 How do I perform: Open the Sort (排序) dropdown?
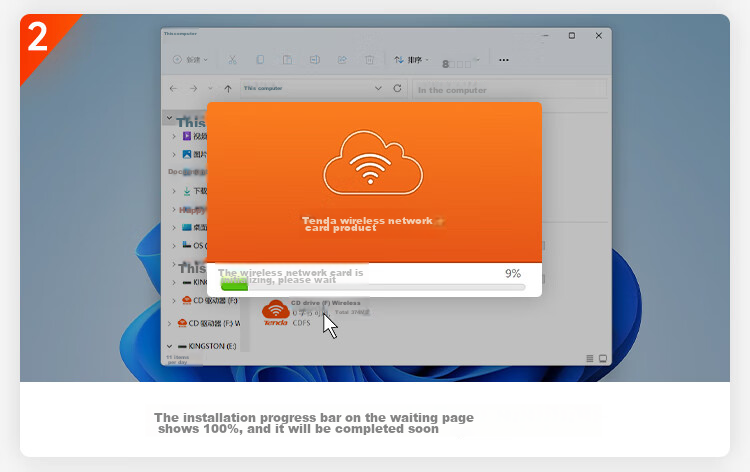pyautogui.click(x=411, y=60)
